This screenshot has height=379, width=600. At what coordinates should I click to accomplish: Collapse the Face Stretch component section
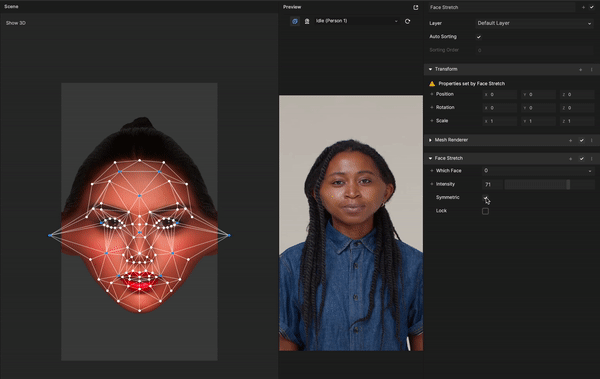(430, 158)
